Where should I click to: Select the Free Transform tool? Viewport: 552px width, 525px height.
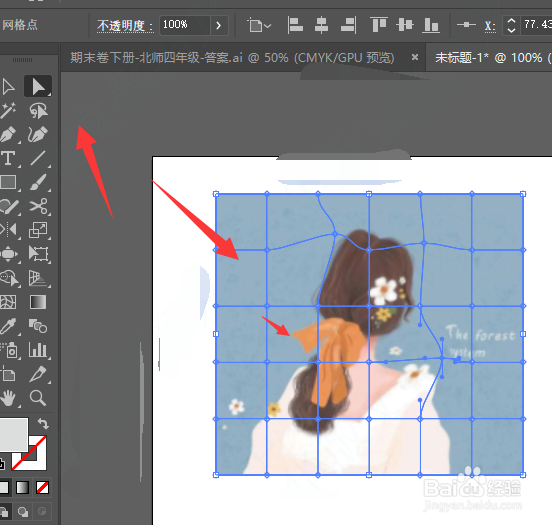tap(38, 254)
